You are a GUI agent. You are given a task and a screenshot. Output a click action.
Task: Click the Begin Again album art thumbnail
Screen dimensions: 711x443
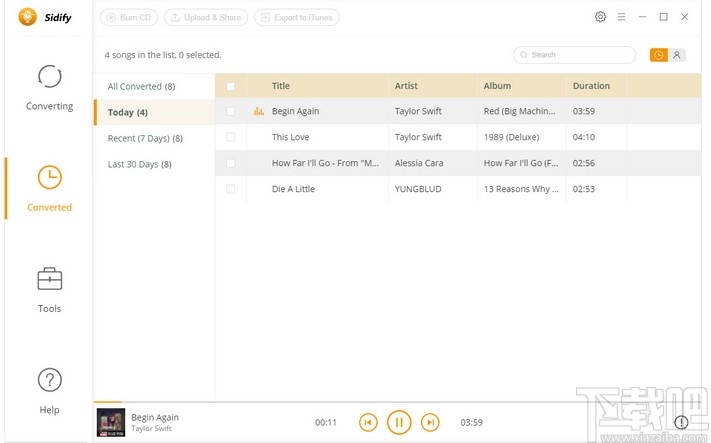(x=111, y=423)
